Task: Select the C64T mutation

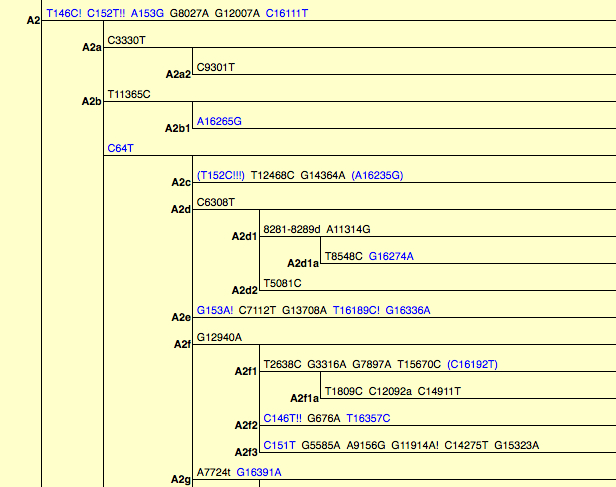Action: tap(121, 148)
